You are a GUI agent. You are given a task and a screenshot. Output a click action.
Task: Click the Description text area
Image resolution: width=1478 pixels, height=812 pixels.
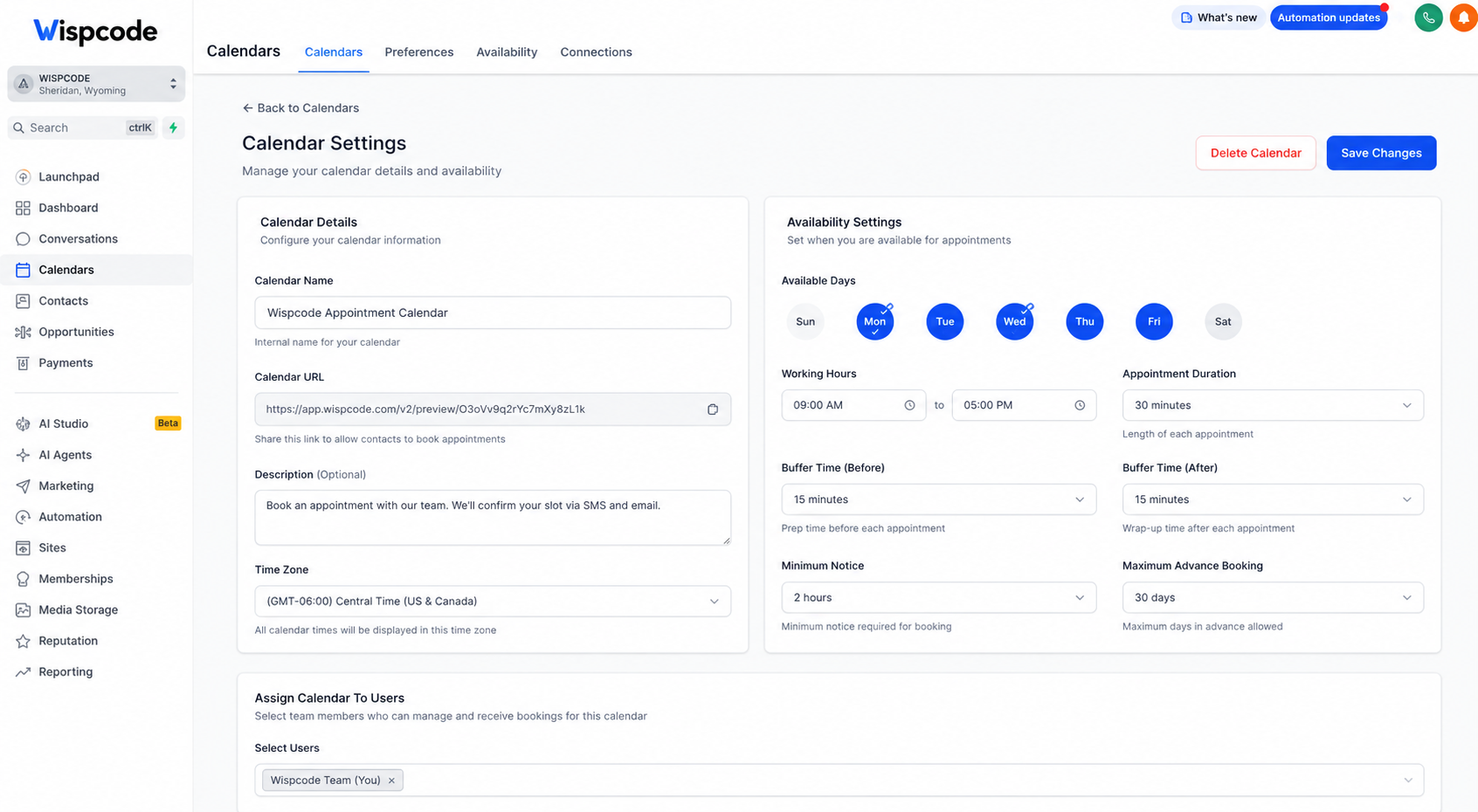pos(493,518)
